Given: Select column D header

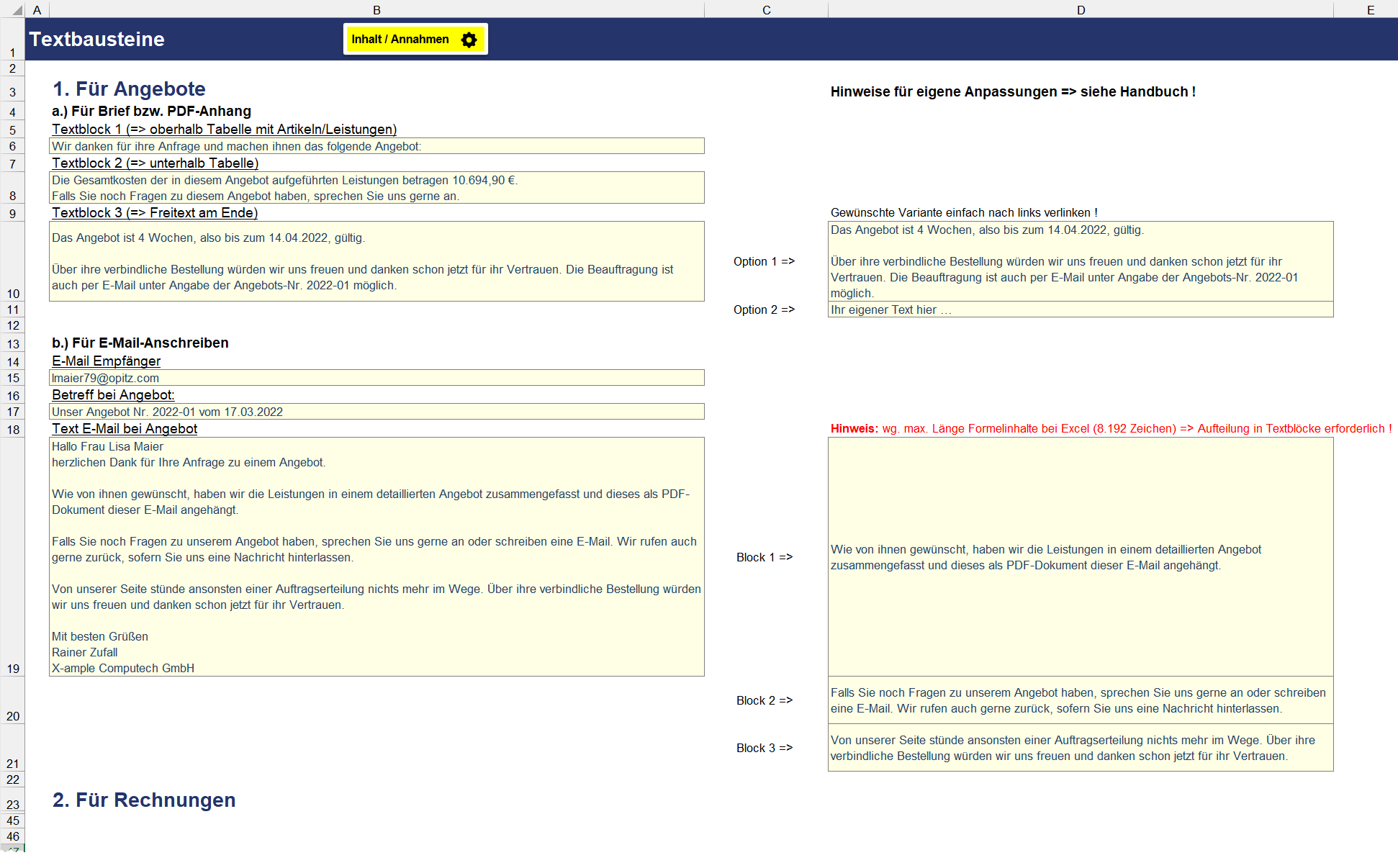Looking at the screenshot, I should click(x=1081, y=9).
